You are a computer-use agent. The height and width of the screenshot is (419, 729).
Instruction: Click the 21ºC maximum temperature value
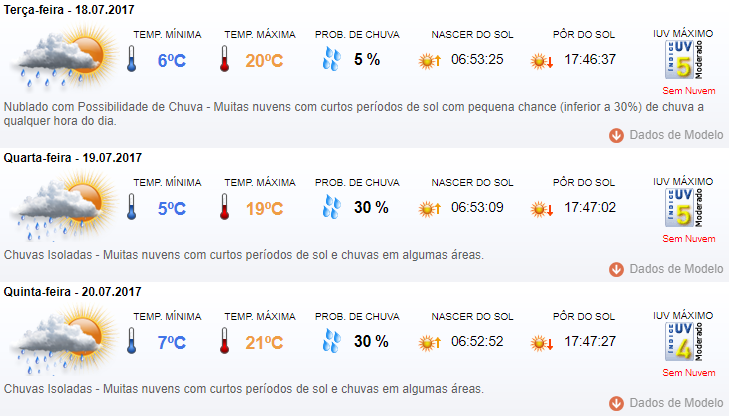[264, 343]
